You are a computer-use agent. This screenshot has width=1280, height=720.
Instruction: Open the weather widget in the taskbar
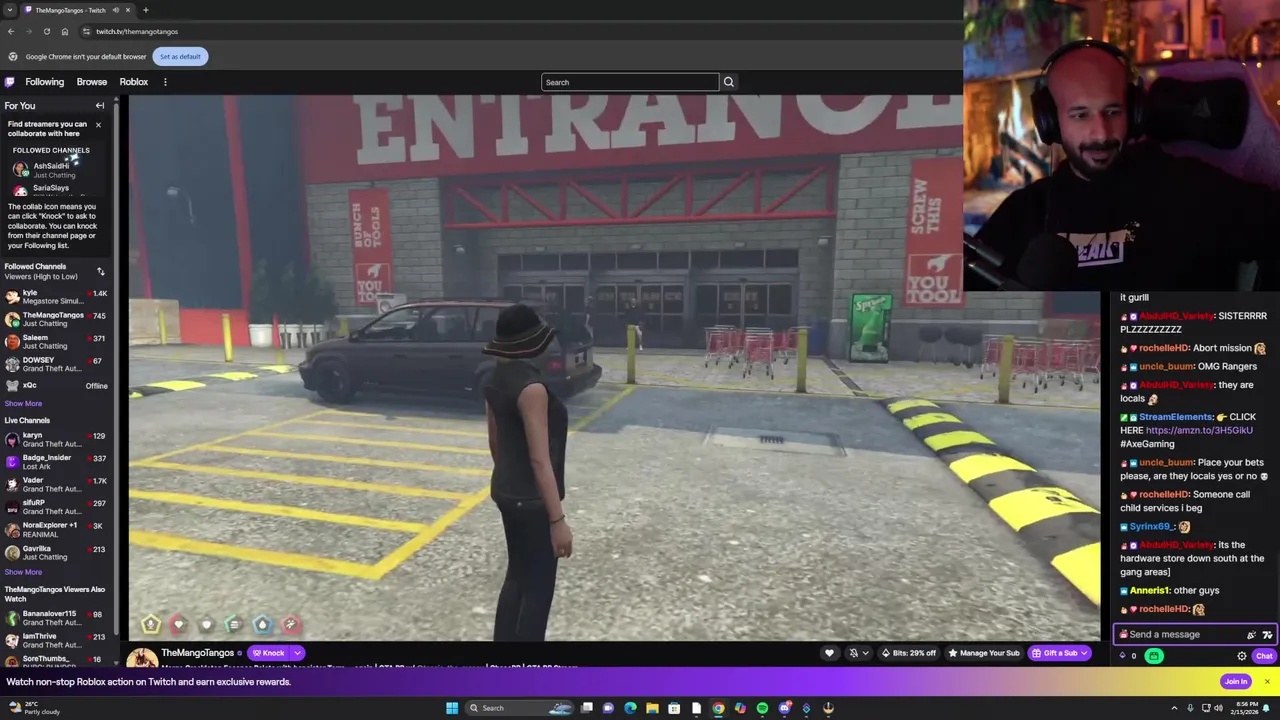coord(36,708)
